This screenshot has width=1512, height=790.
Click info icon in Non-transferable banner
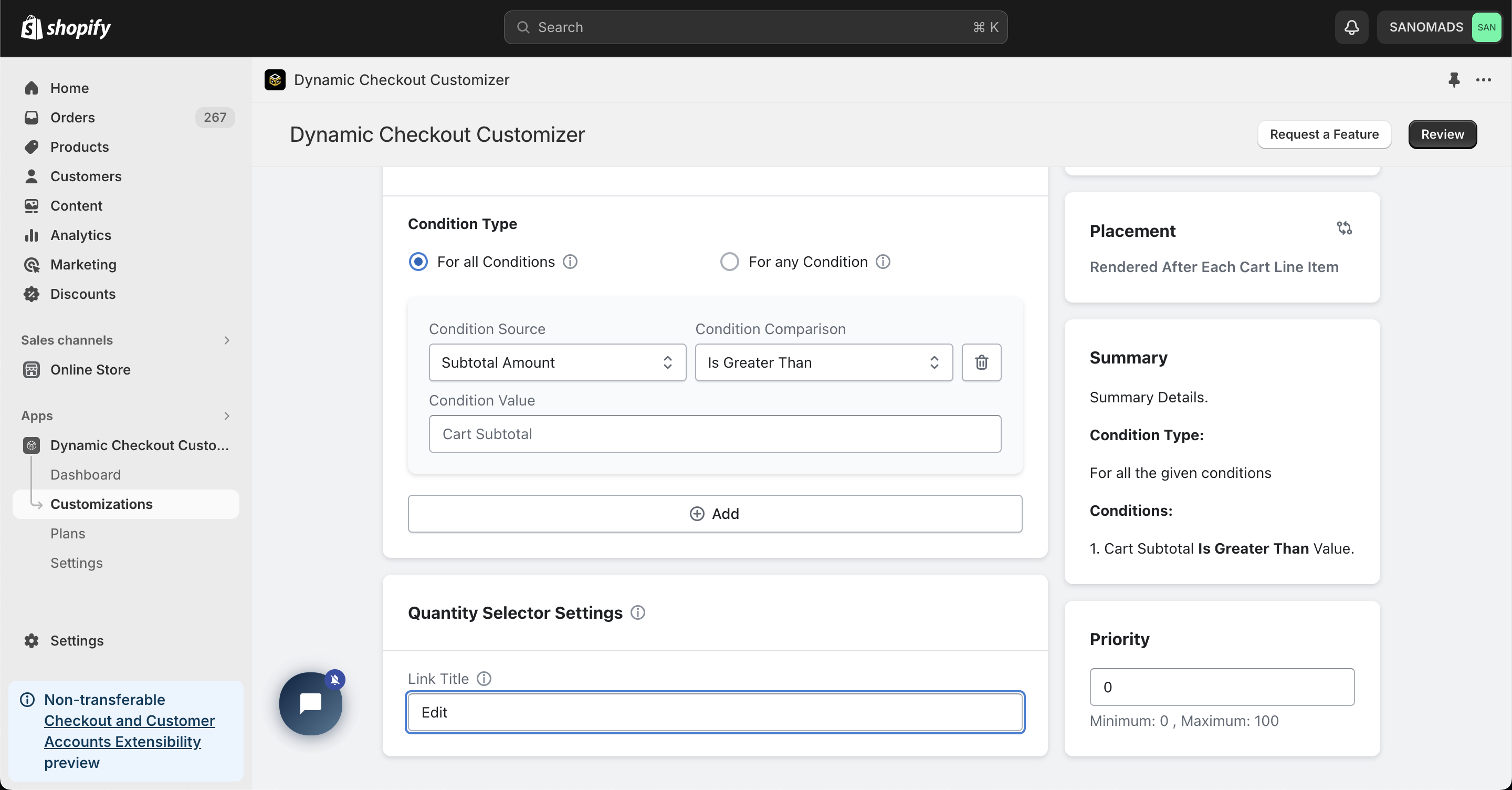[27, 699]
